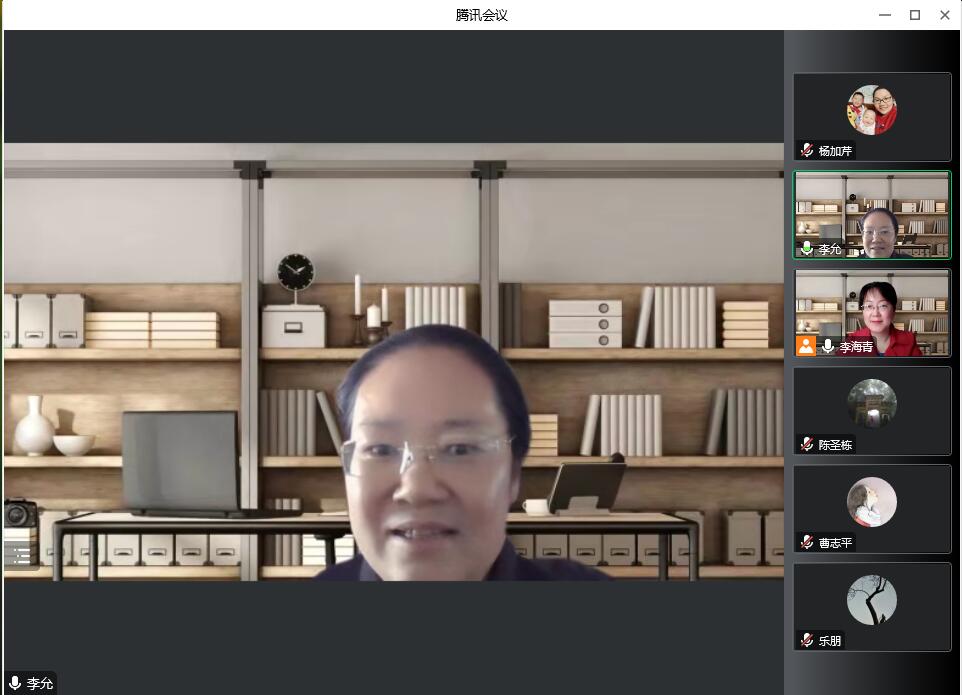Click 乐朋's tree silhouette avatar
Image resolution: width=962 pixels, height=695 pixels.
(x=872, y=600)
